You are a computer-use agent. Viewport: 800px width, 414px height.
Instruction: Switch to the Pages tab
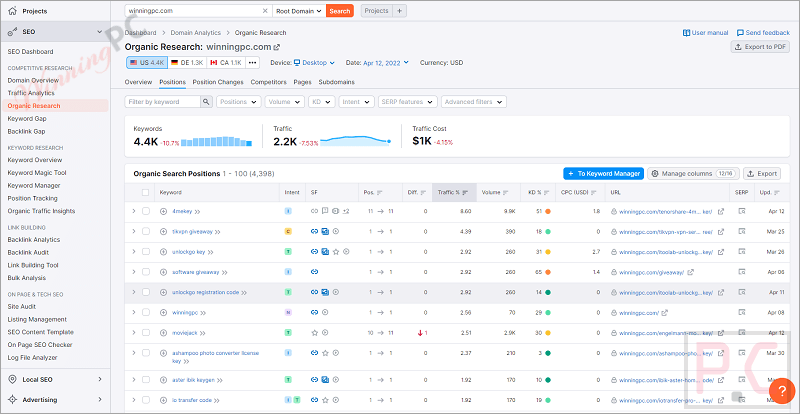pyautogui.click(x=303, y=82)
